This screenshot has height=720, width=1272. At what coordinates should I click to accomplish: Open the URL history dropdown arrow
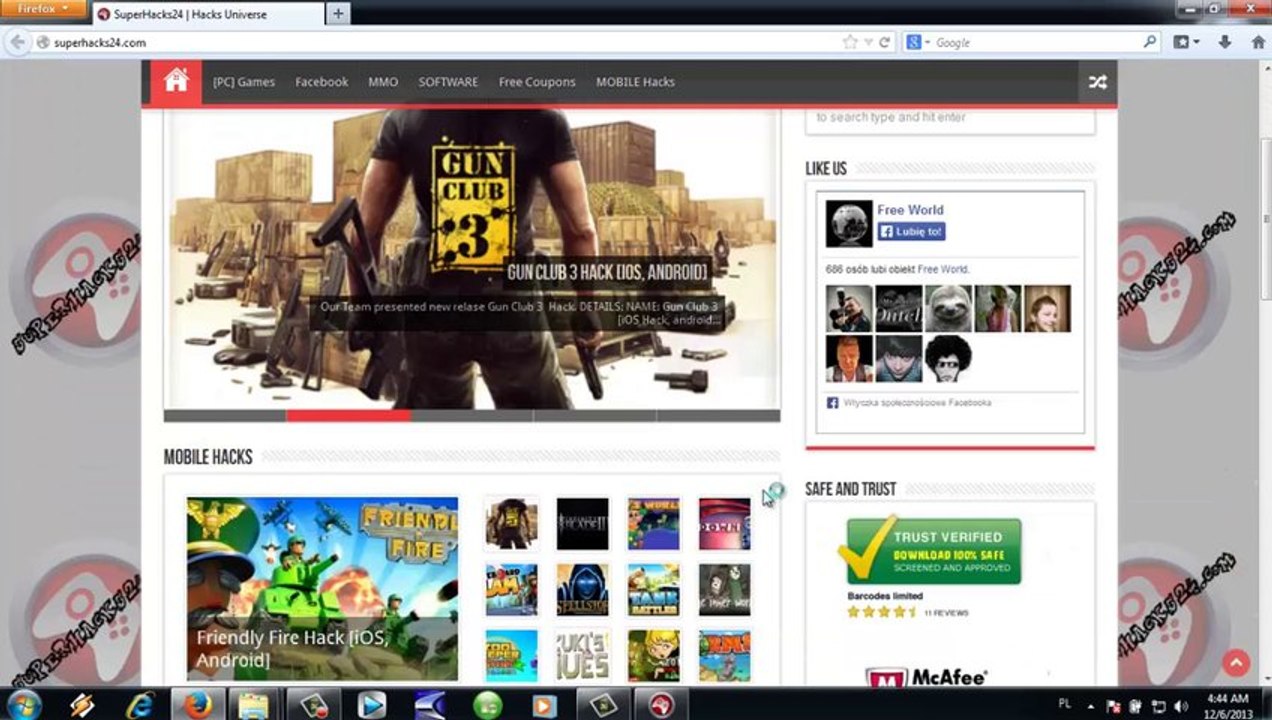[x=868, y=42]
